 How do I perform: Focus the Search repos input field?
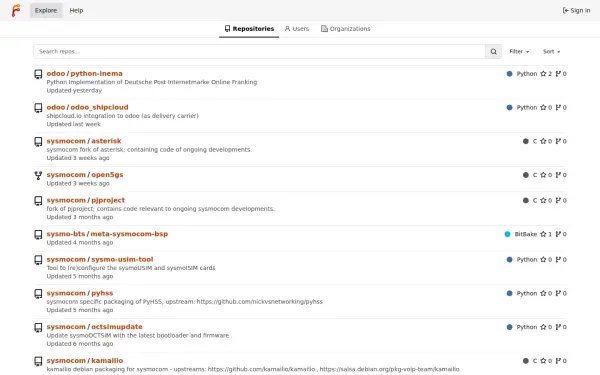[x=259, y=51]
